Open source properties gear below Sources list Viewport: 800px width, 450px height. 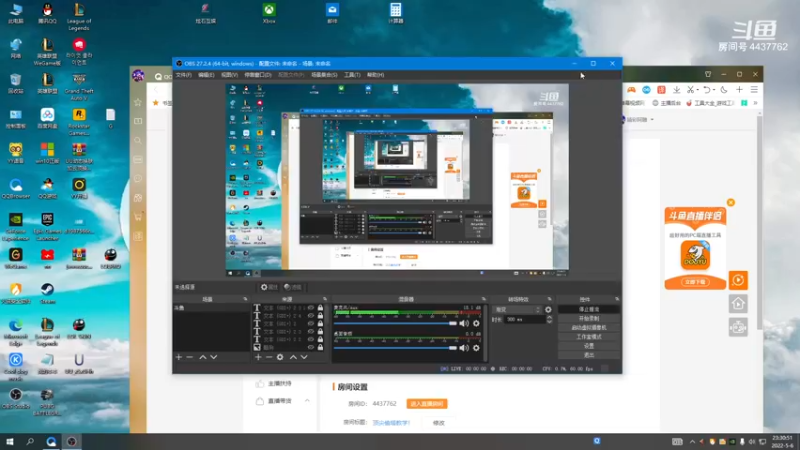(280, 357)
